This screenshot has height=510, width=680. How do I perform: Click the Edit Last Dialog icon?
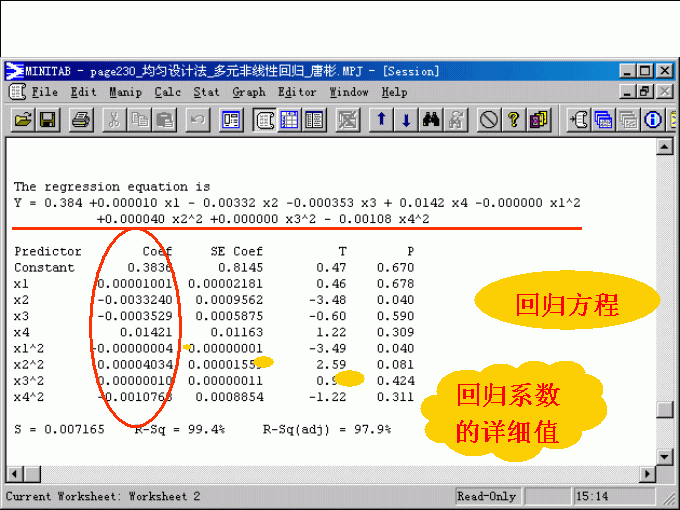pos(231,120)
